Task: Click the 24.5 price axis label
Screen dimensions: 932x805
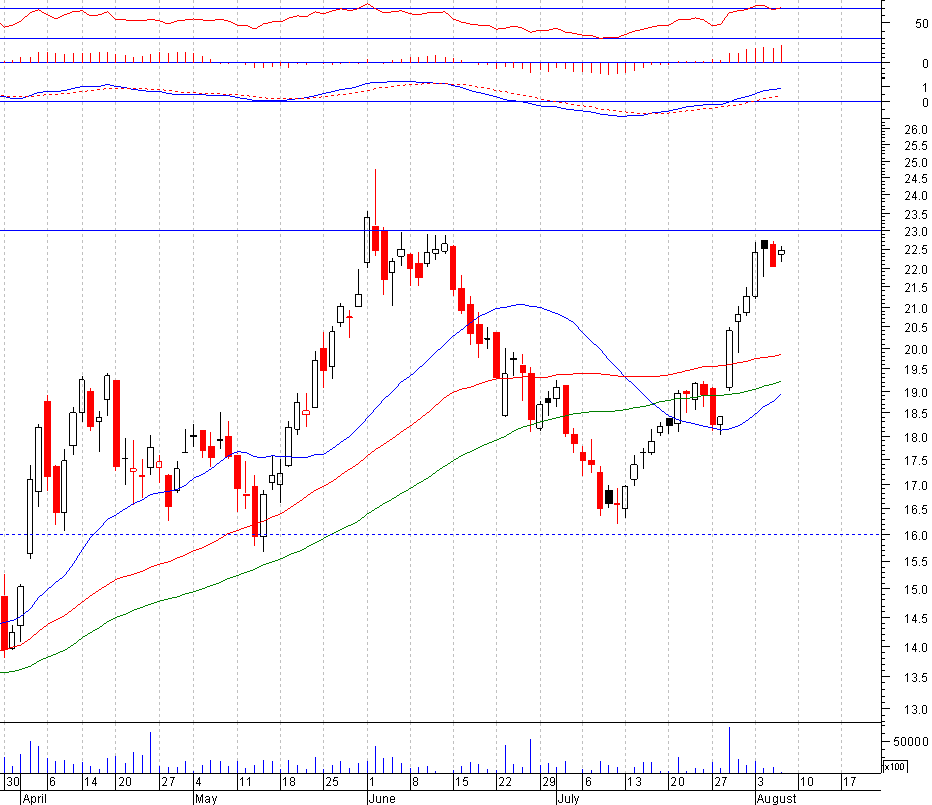Action: point(915,179)
